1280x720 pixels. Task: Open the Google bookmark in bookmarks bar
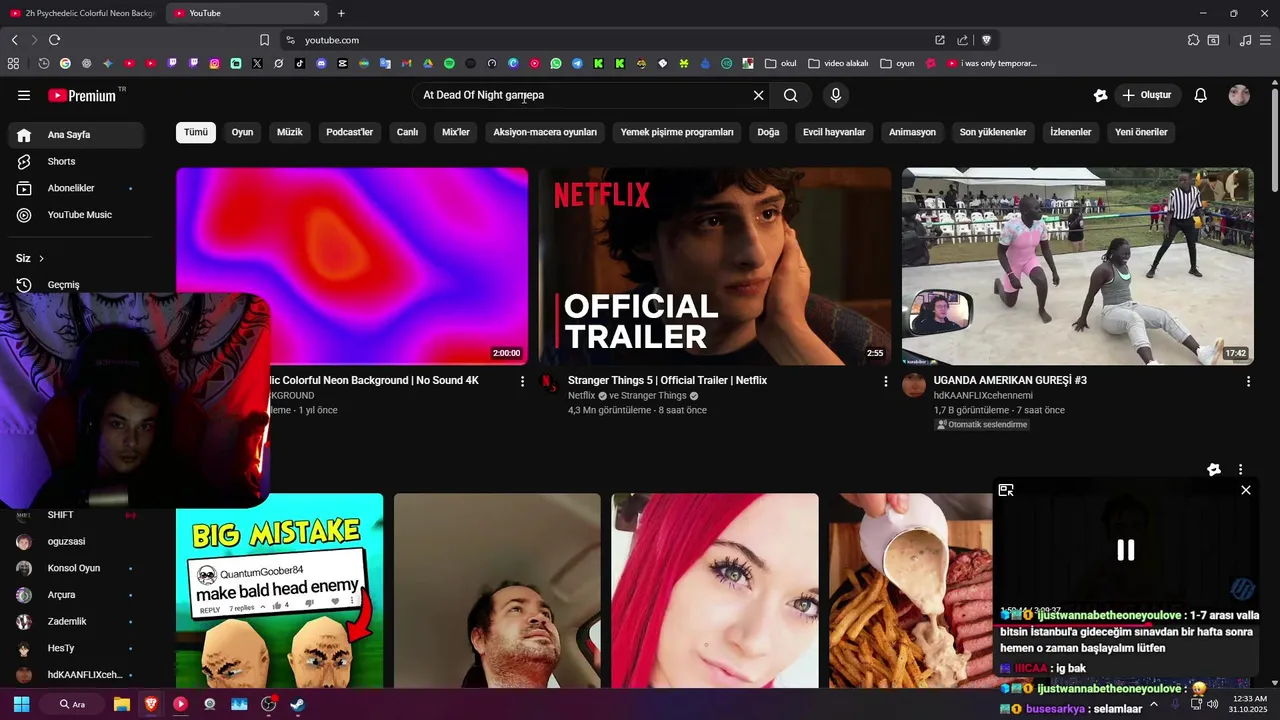[x=65, y=63]
